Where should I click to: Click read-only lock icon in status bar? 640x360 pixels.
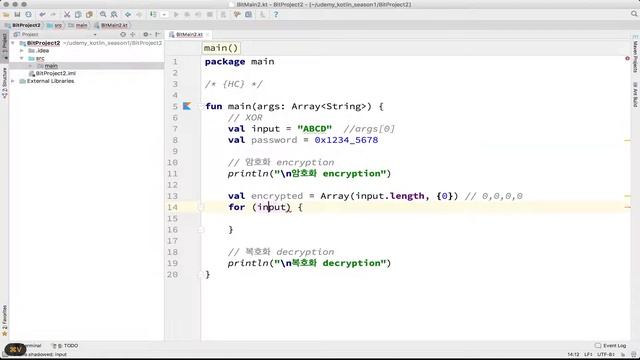pyautogui.click(x=623, y=354)
